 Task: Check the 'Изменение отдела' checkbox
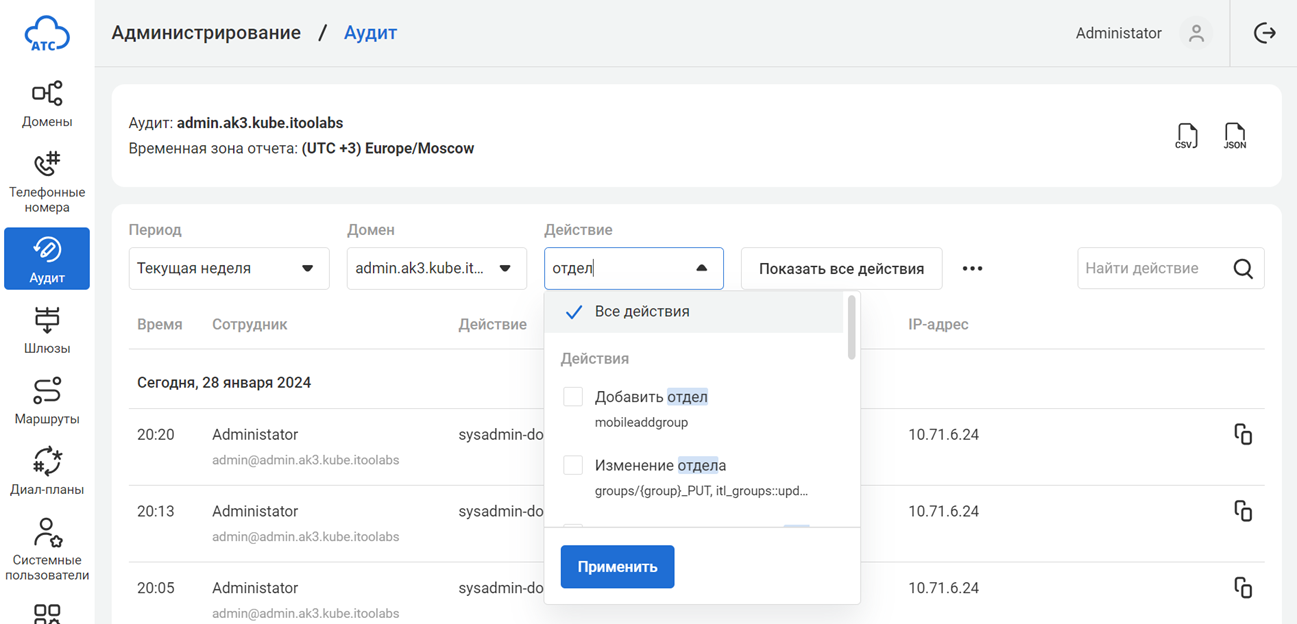point(573,465)
